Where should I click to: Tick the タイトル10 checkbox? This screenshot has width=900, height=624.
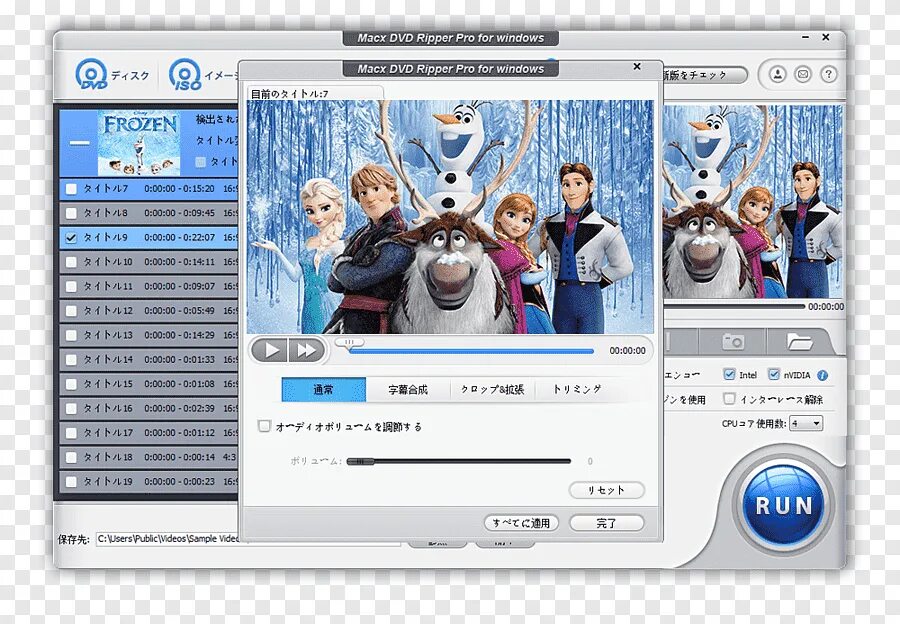coord(71,262)
